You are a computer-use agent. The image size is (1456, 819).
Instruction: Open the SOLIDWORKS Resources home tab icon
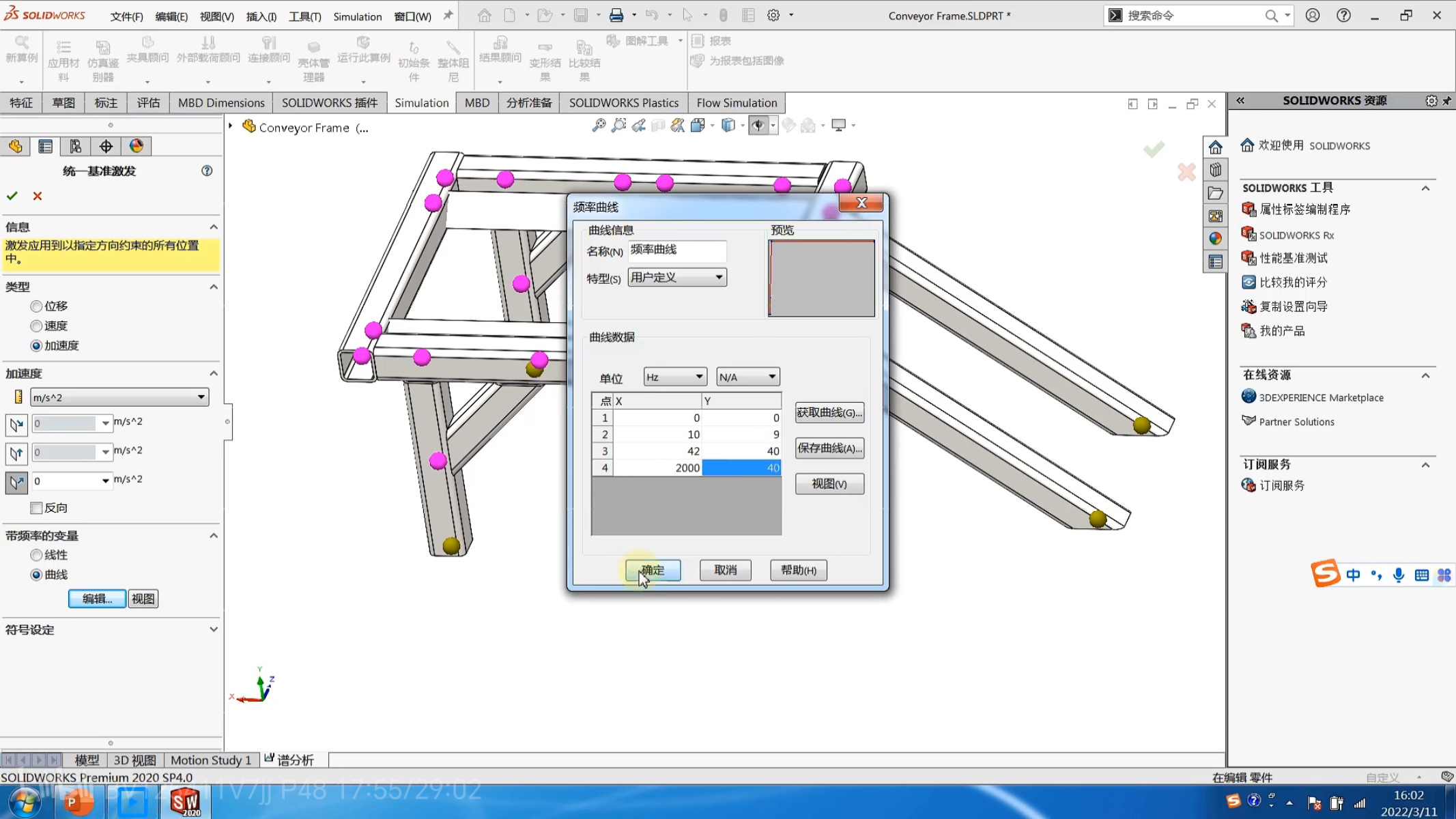pos(1216,147)
